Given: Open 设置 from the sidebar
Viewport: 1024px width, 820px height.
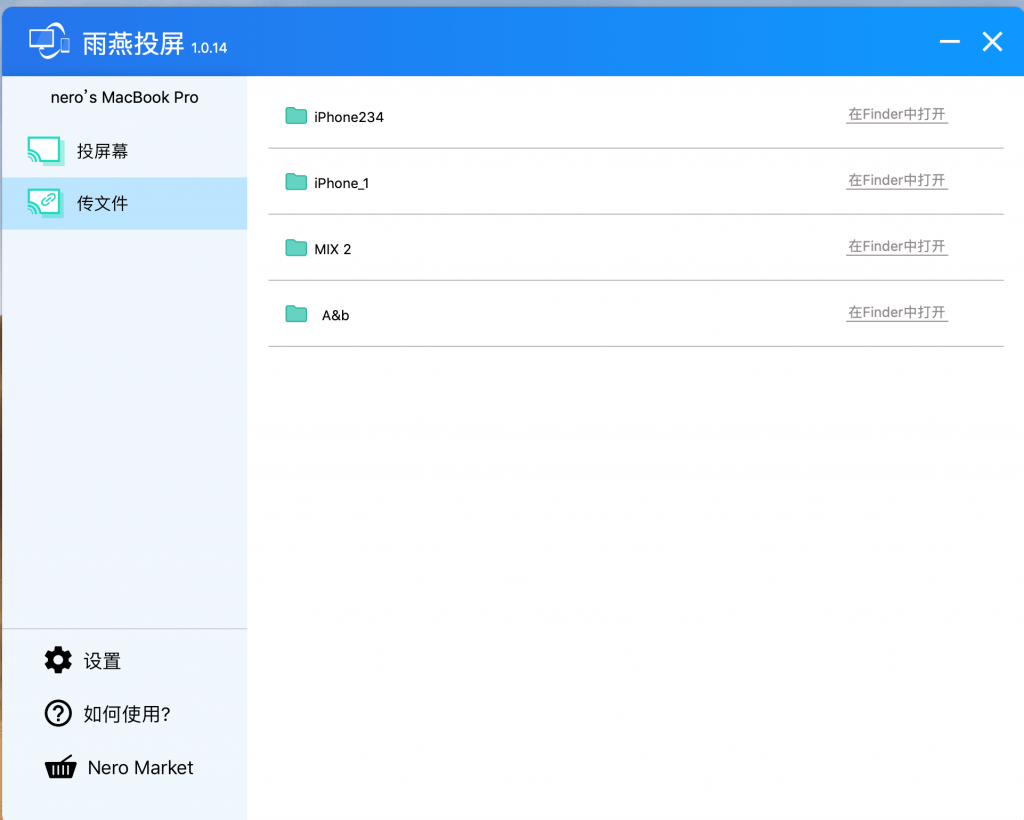Looking at the screenshot, I should [102, 661].
